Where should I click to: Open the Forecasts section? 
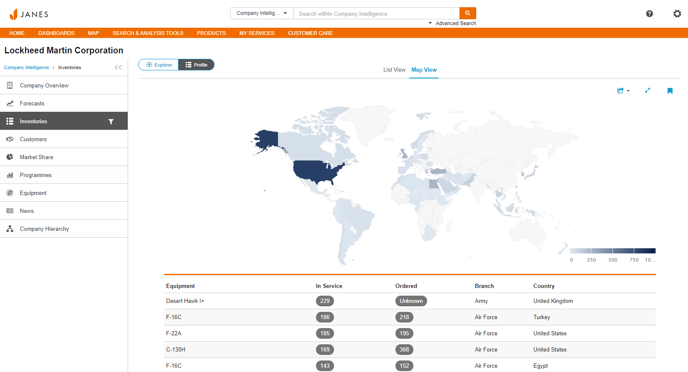(x=64, y=104)
